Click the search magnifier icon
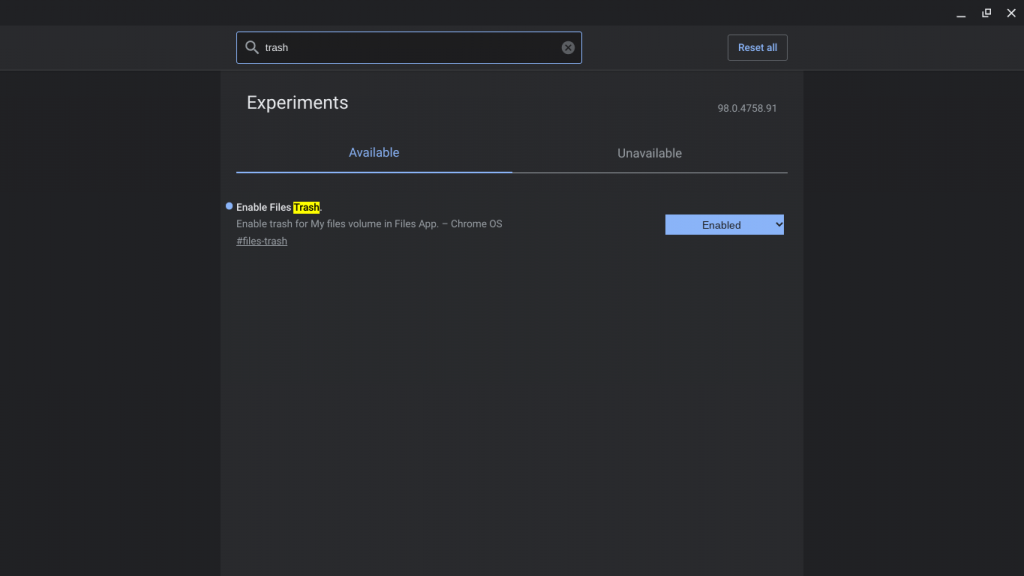The image size is (1024, 576). click(251, 47)
